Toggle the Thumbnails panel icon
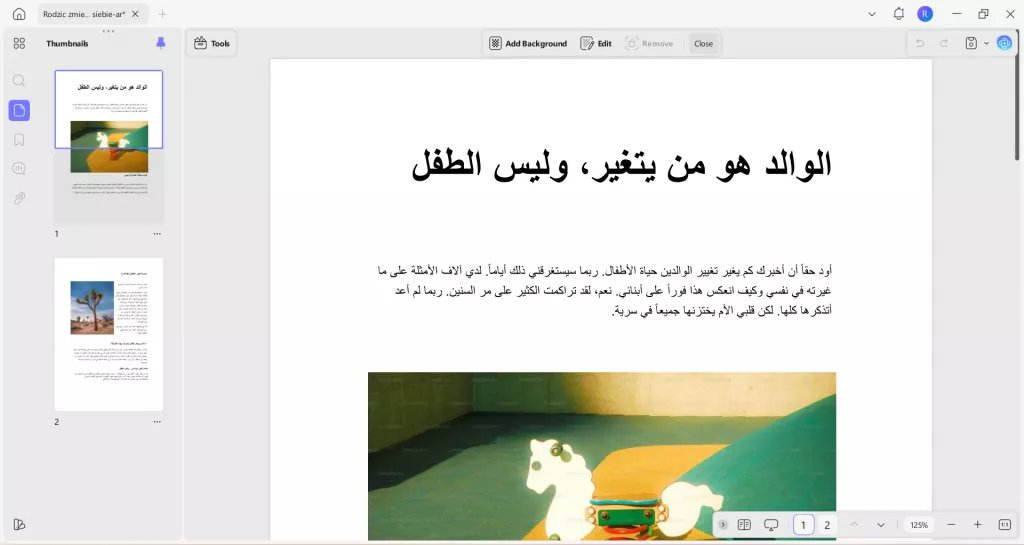 [x=19, y=110]
